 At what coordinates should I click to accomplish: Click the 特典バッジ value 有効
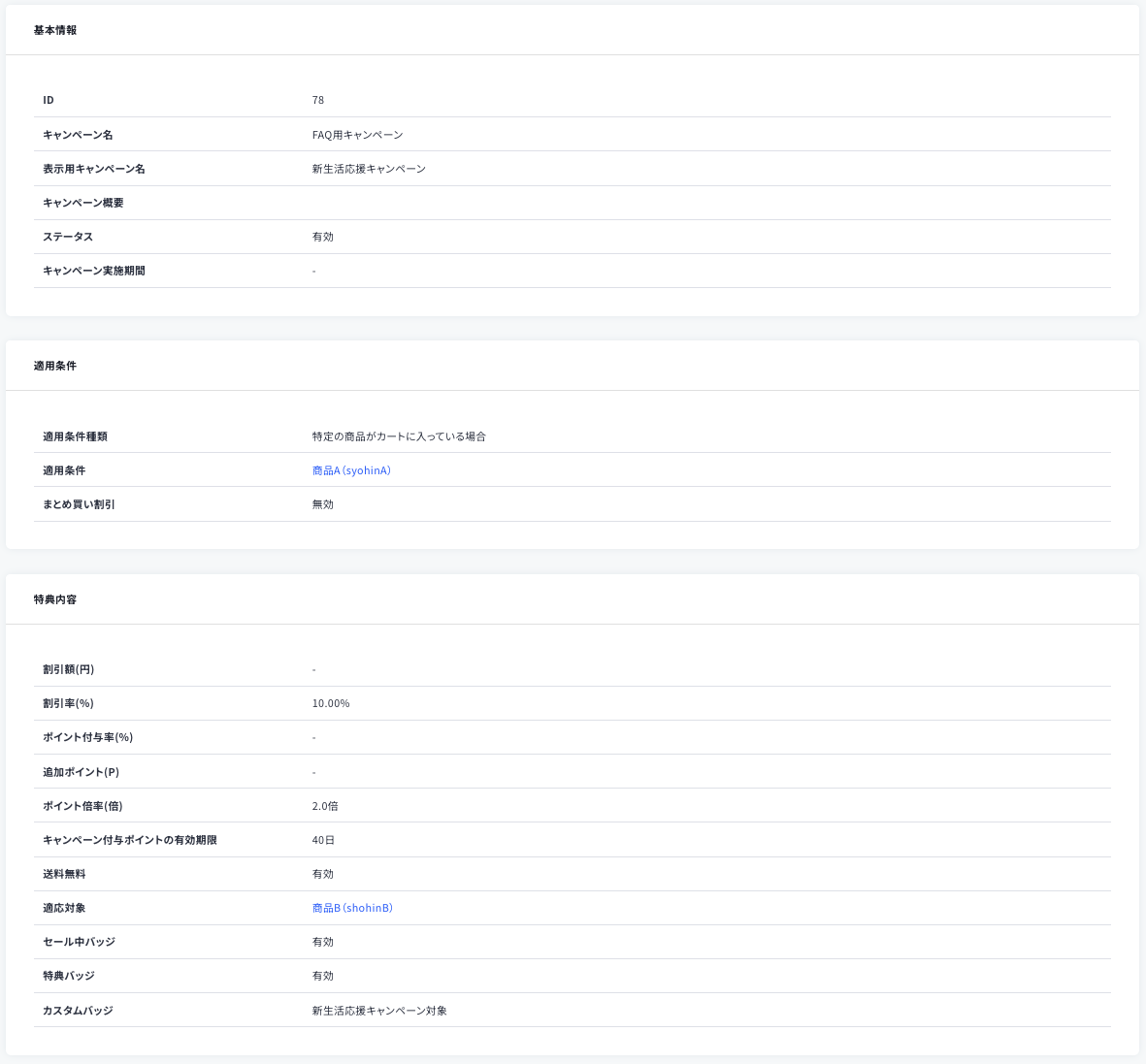(x=323, y=976)
